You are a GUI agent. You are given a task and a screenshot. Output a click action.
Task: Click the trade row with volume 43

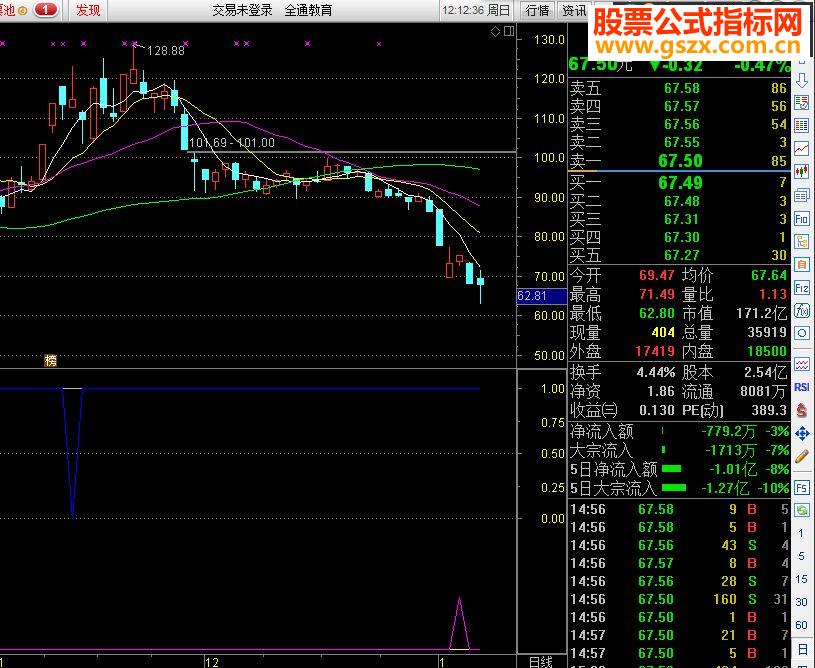point(679,545)
